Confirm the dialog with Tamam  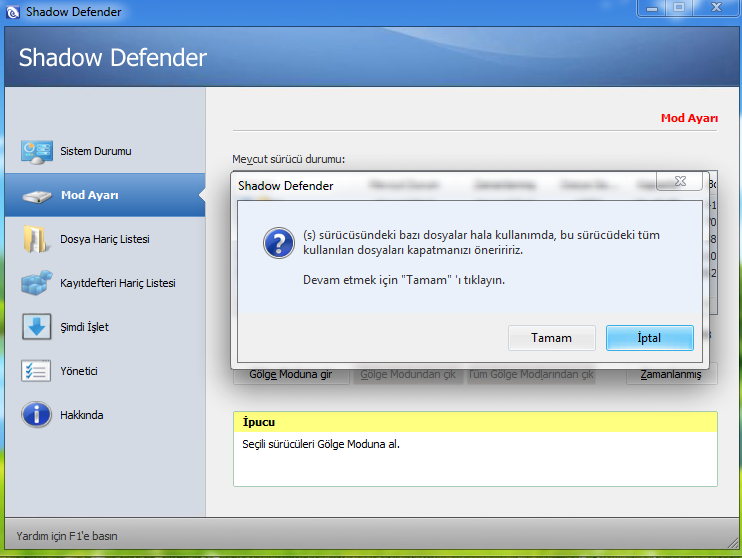pyautogui.click(x=551, y=338)
